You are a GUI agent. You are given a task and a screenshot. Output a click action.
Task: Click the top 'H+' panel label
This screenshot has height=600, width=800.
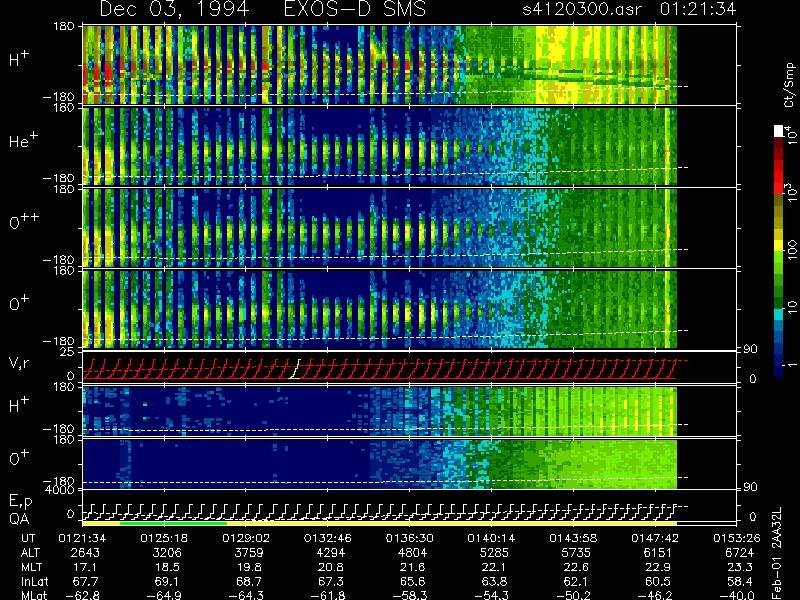[19, 59]
